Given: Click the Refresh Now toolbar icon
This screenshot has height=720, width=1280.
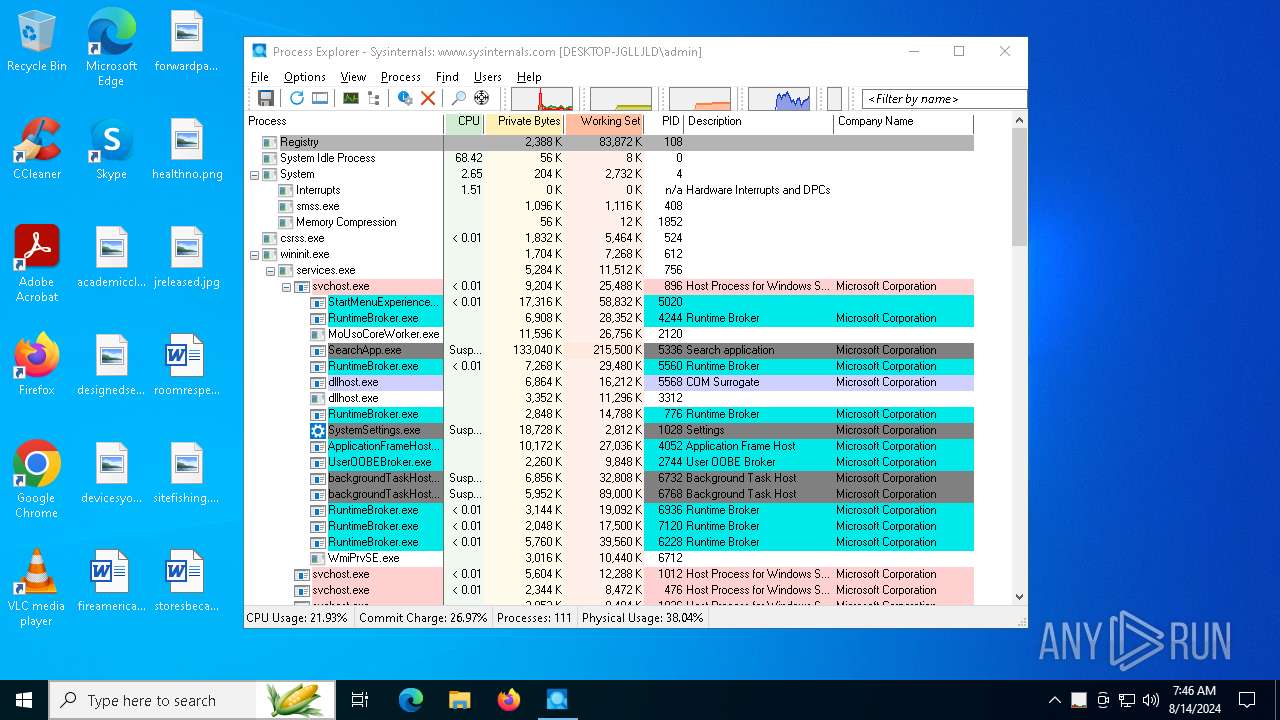Looking at the screenshot, I should pos(297,98).
